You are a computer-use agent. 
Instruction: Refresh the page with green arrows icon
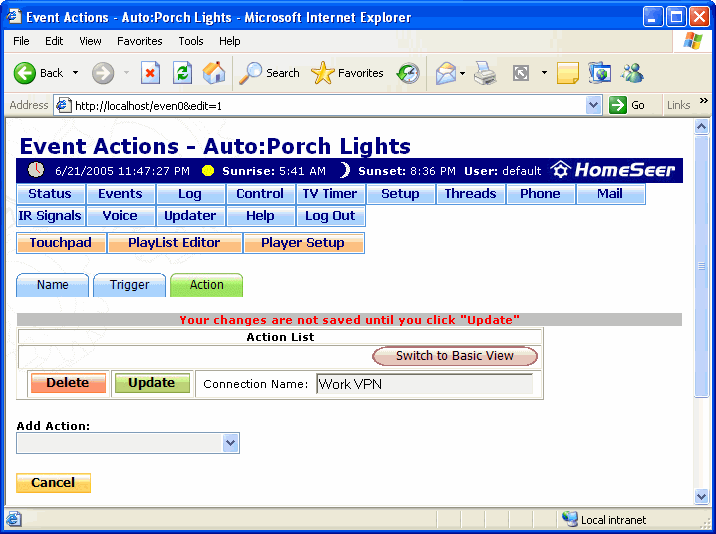tap(182, 73)
